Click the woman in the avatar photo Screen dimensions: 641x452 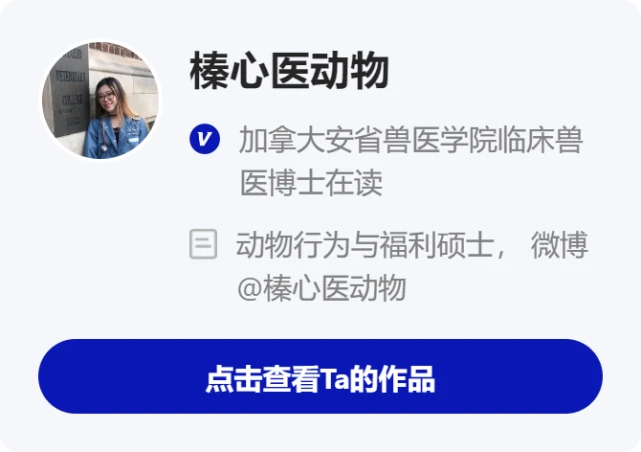click(x=116, y=121)
